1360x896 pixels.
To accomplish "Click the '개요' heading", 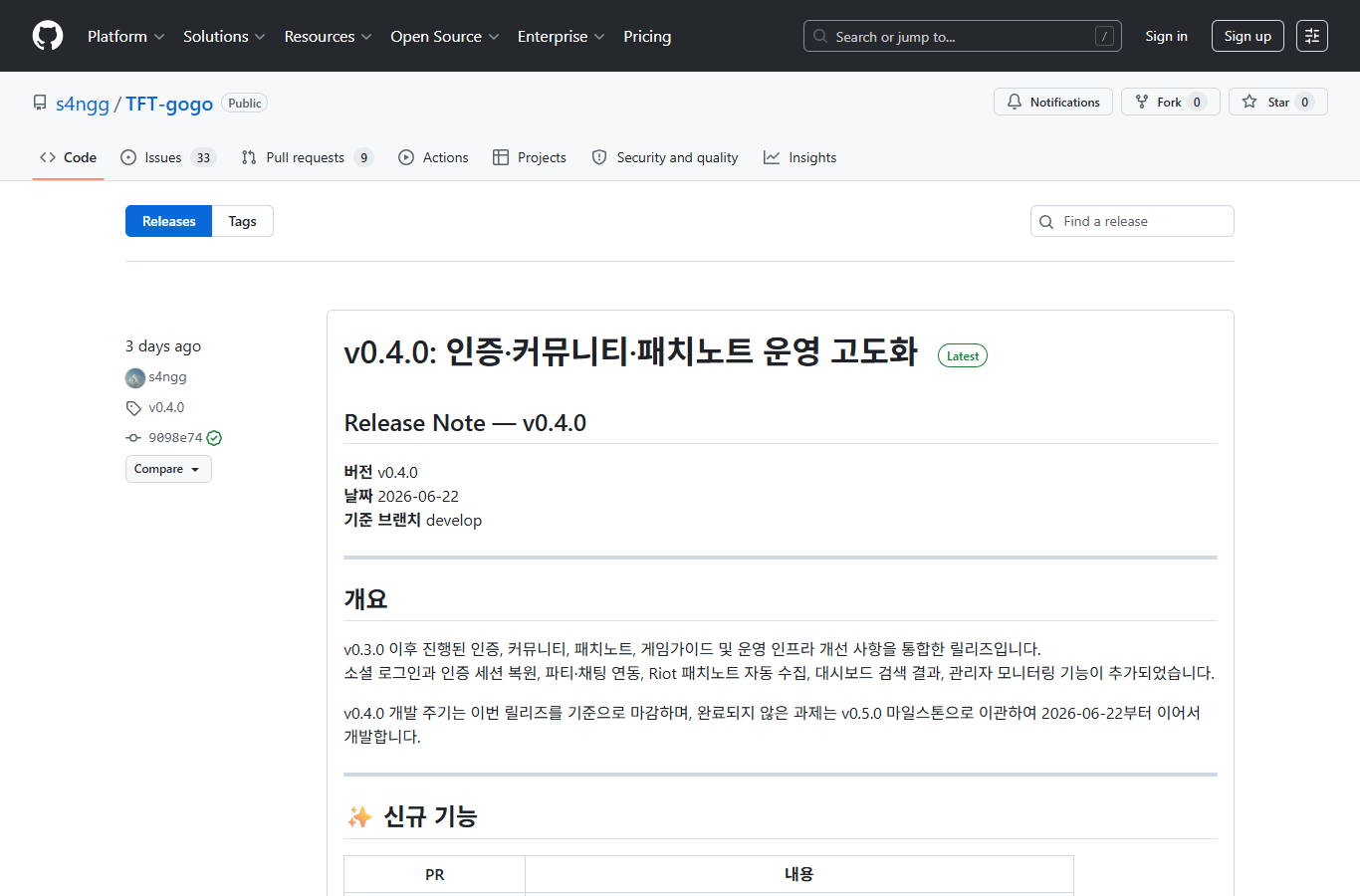I will pos(365,599).
